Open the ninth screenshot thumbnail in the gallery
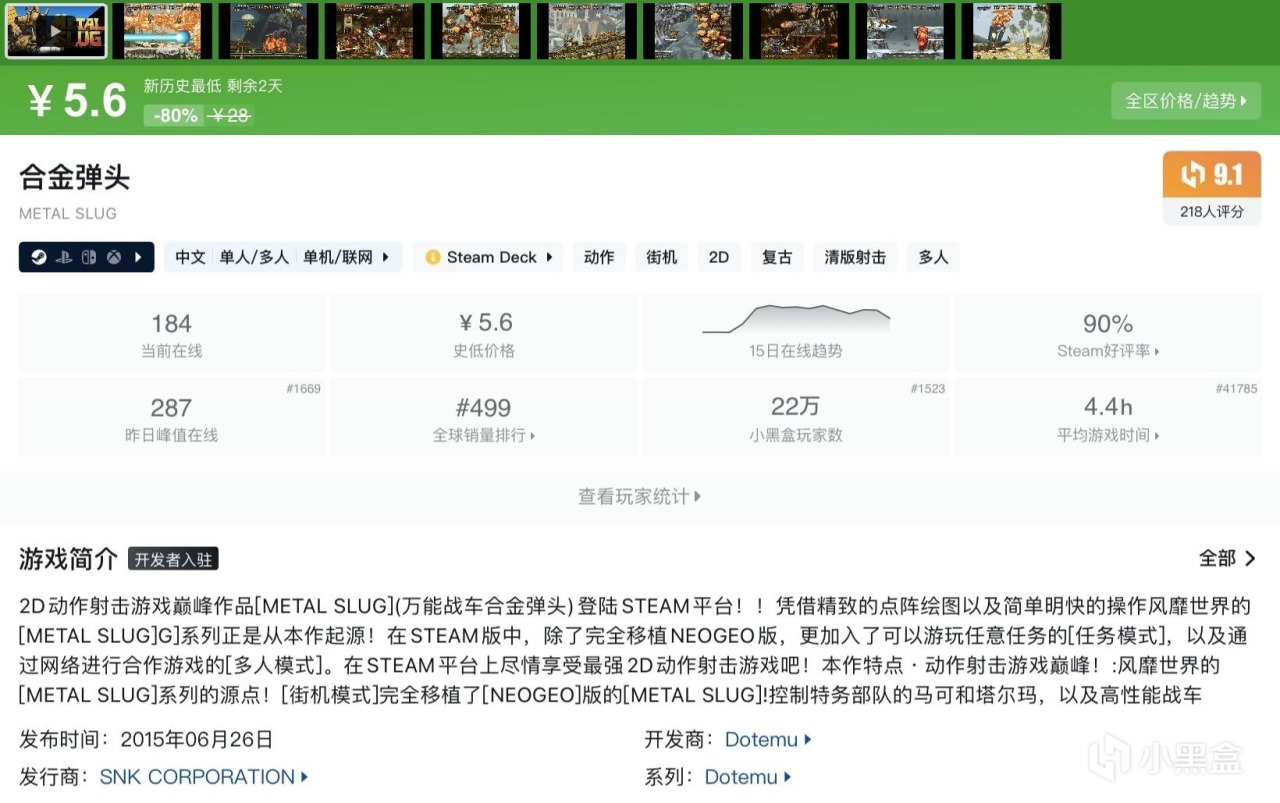 click(904, 31)
